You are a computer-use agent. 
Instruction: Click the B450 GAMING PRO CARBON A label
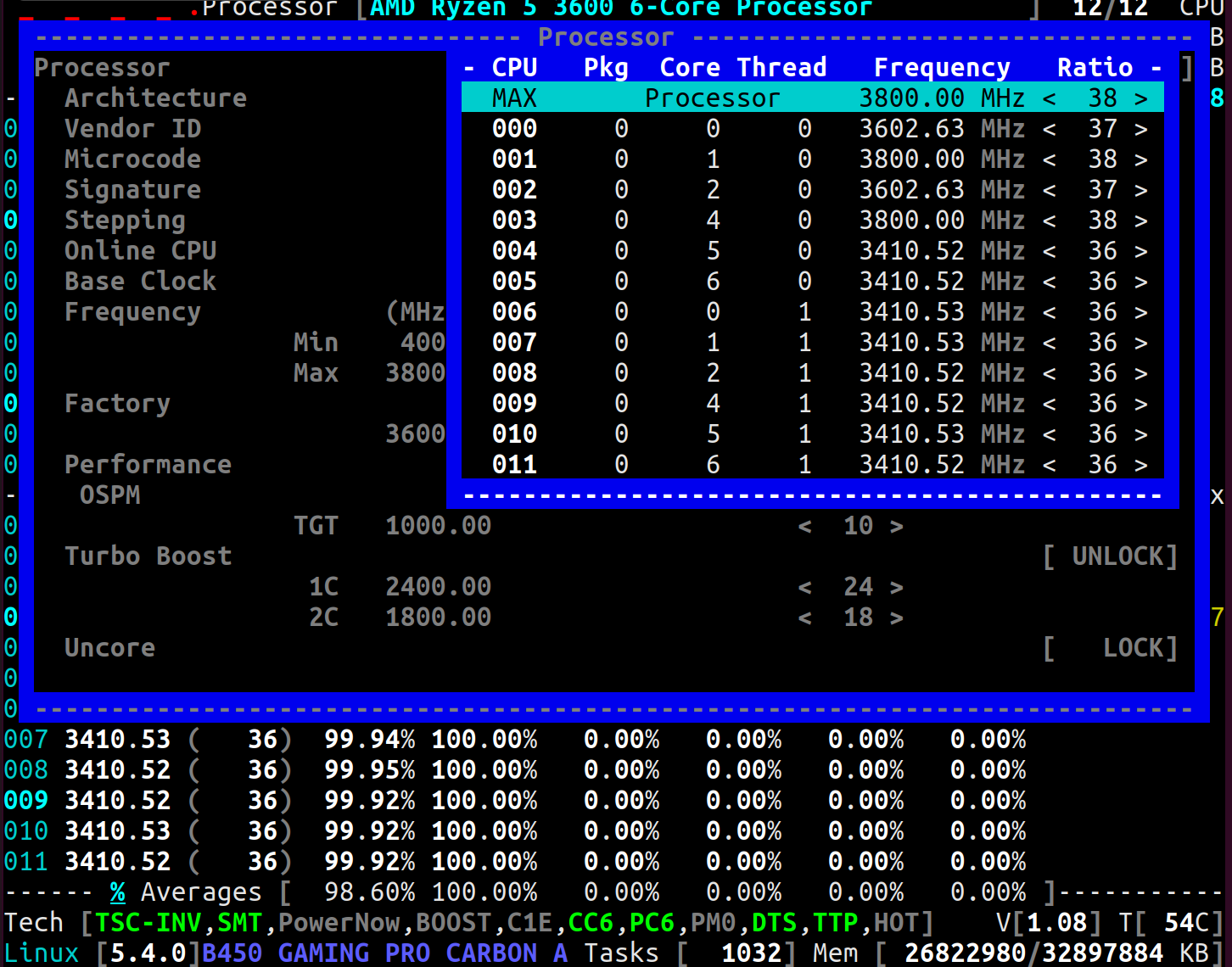click(384, 953)
